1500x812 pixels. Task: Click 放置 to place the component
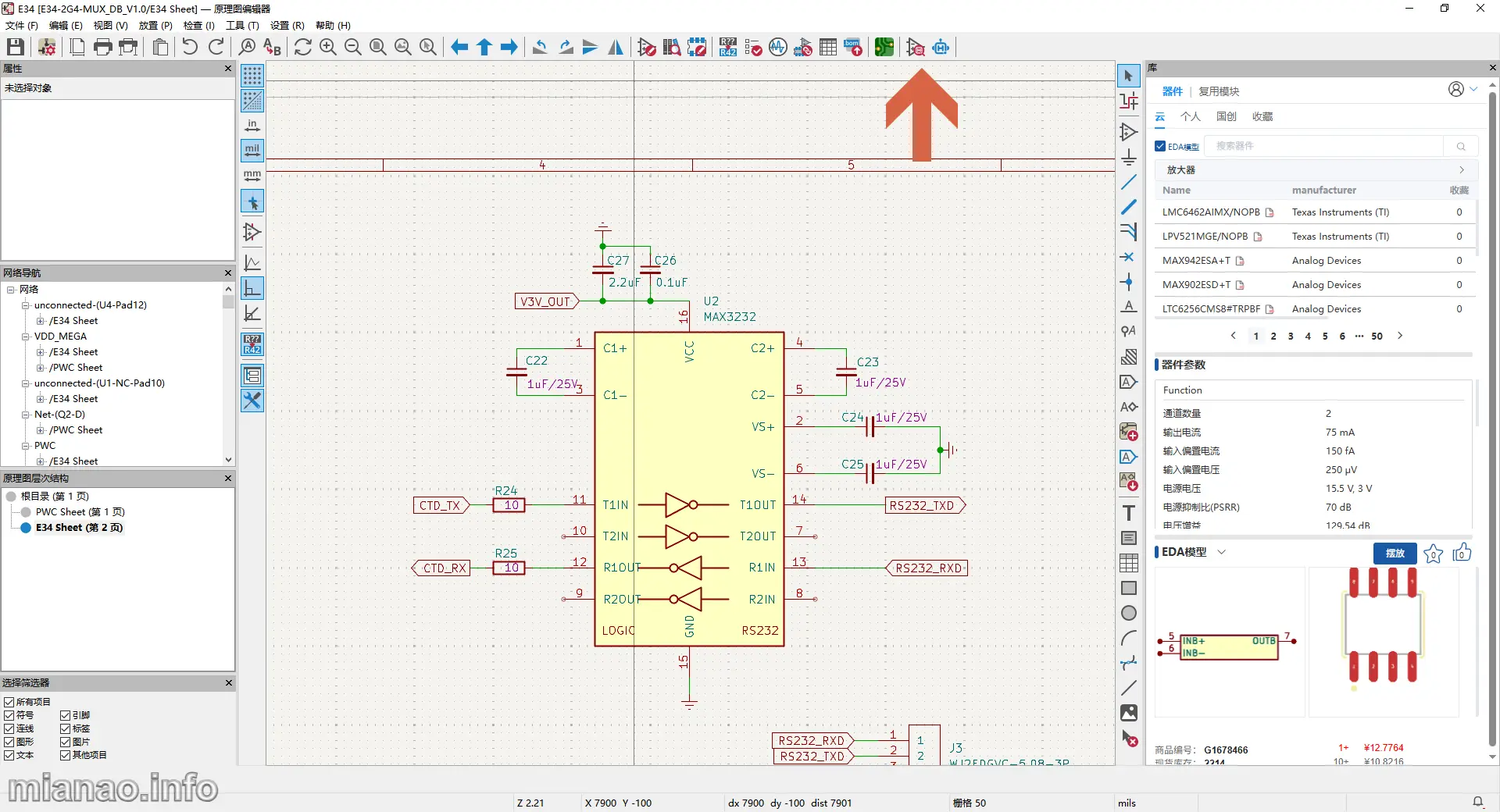(x=1395, y=554)
